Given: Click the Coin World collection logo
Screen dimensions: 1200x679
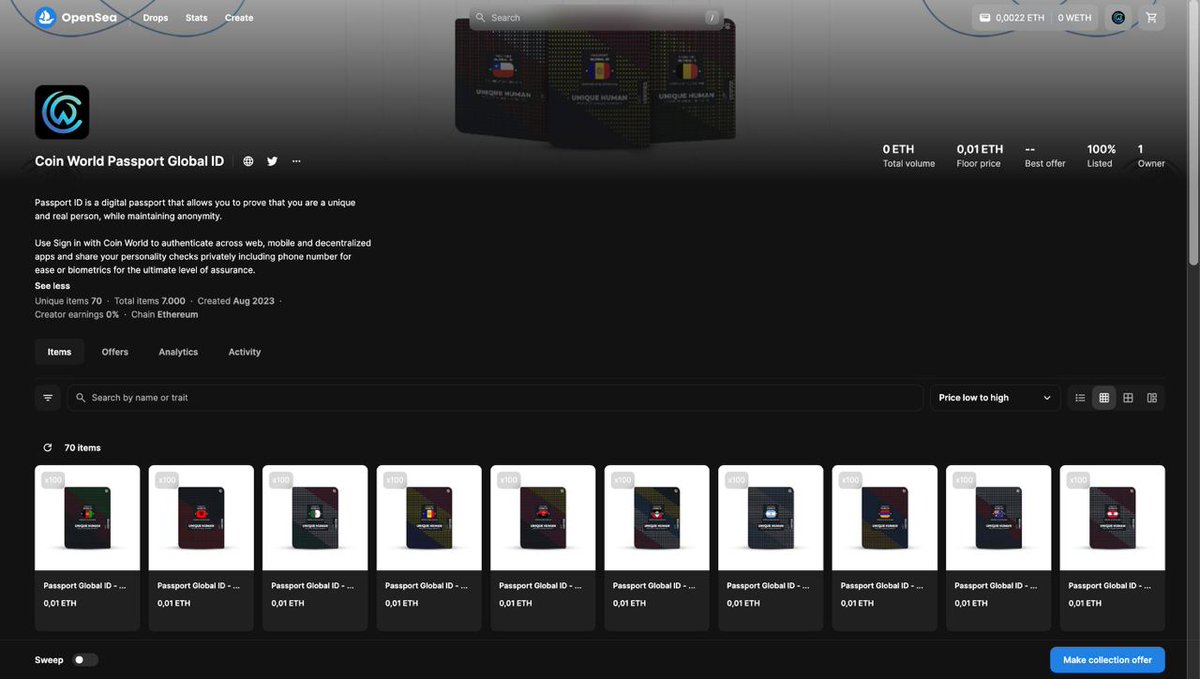Looking at the screenshot, I should [62, 112].
